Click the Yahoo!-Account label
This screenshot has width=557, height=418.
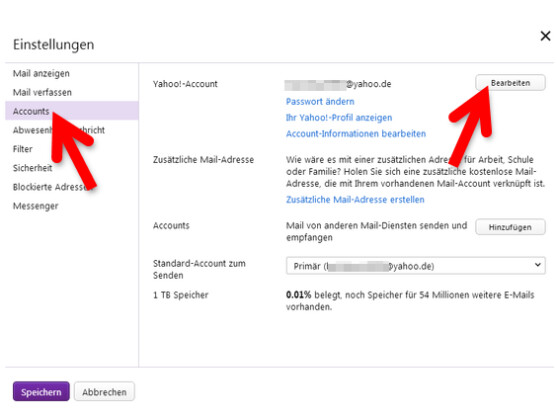pyautogui.click(x=185, y=84)
